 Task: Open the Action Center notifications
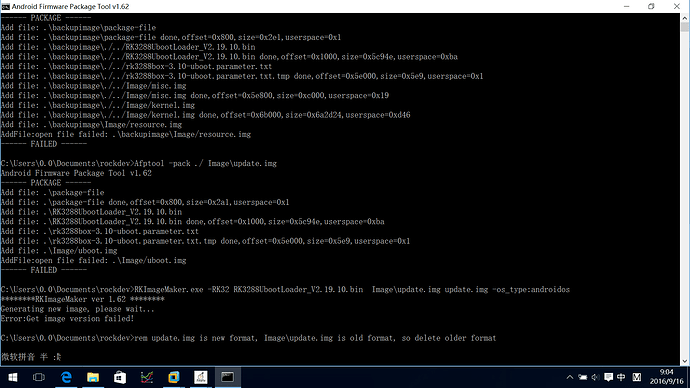609,377
